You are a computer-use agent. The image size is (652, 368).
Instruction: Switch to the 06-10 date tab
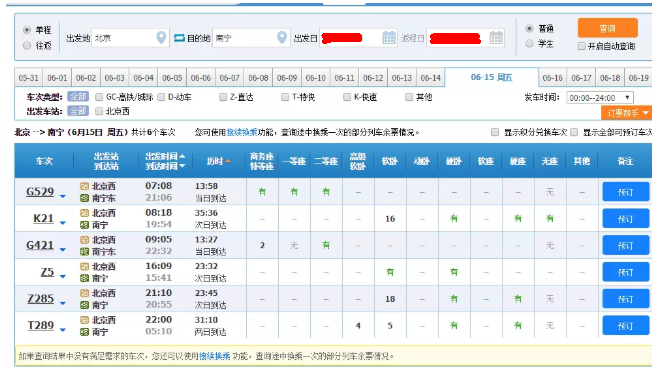[316, 78]
